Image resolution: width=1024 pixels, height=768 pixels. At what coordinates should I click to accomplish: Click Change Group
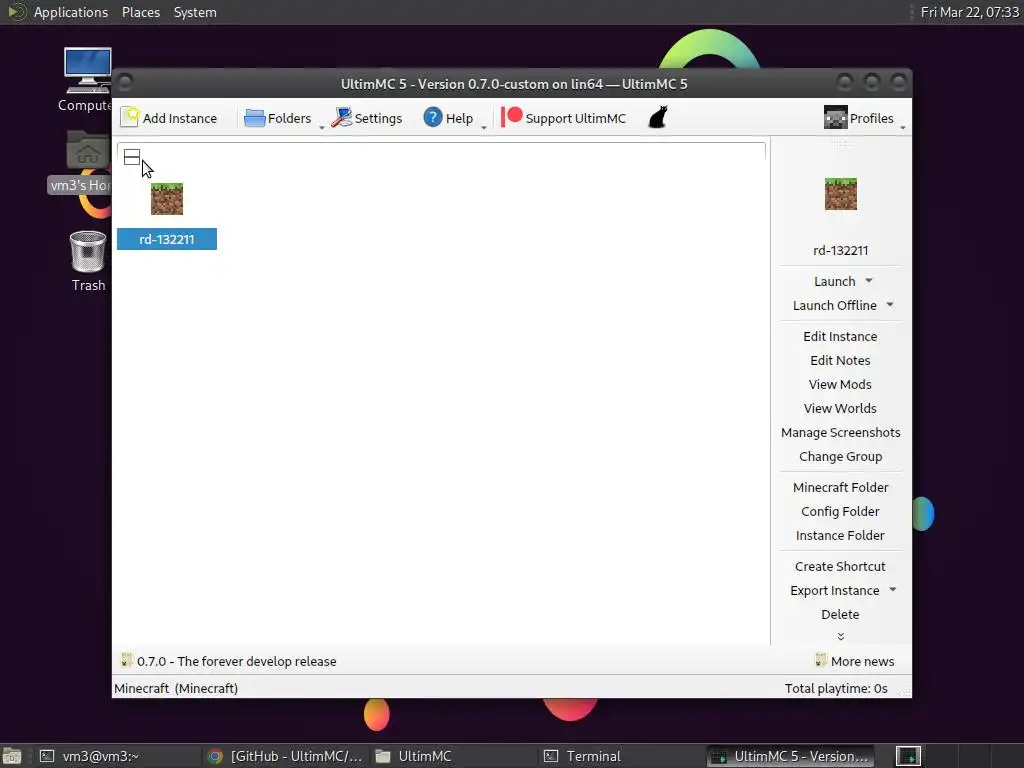(x=840, y=457)
